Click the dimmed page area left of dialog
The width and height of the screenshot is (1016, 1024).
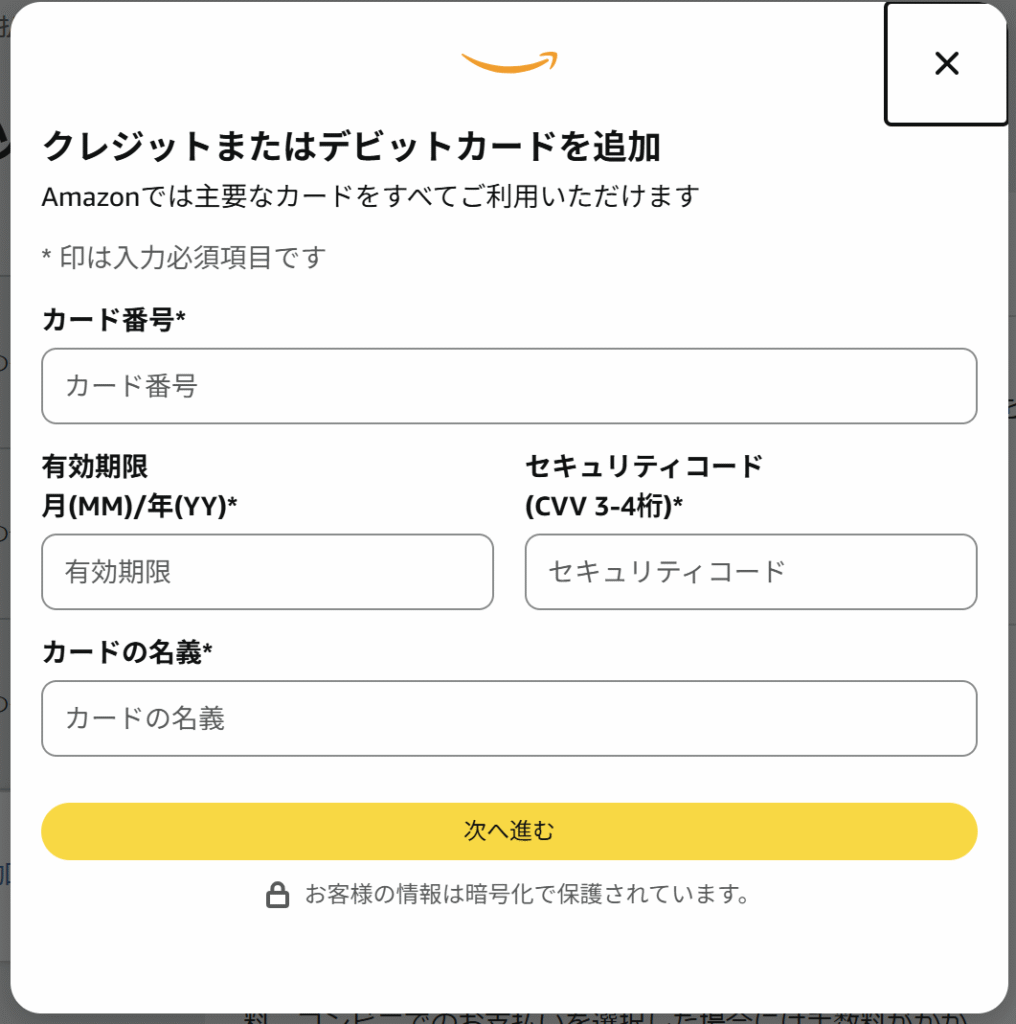click(5, 522)
